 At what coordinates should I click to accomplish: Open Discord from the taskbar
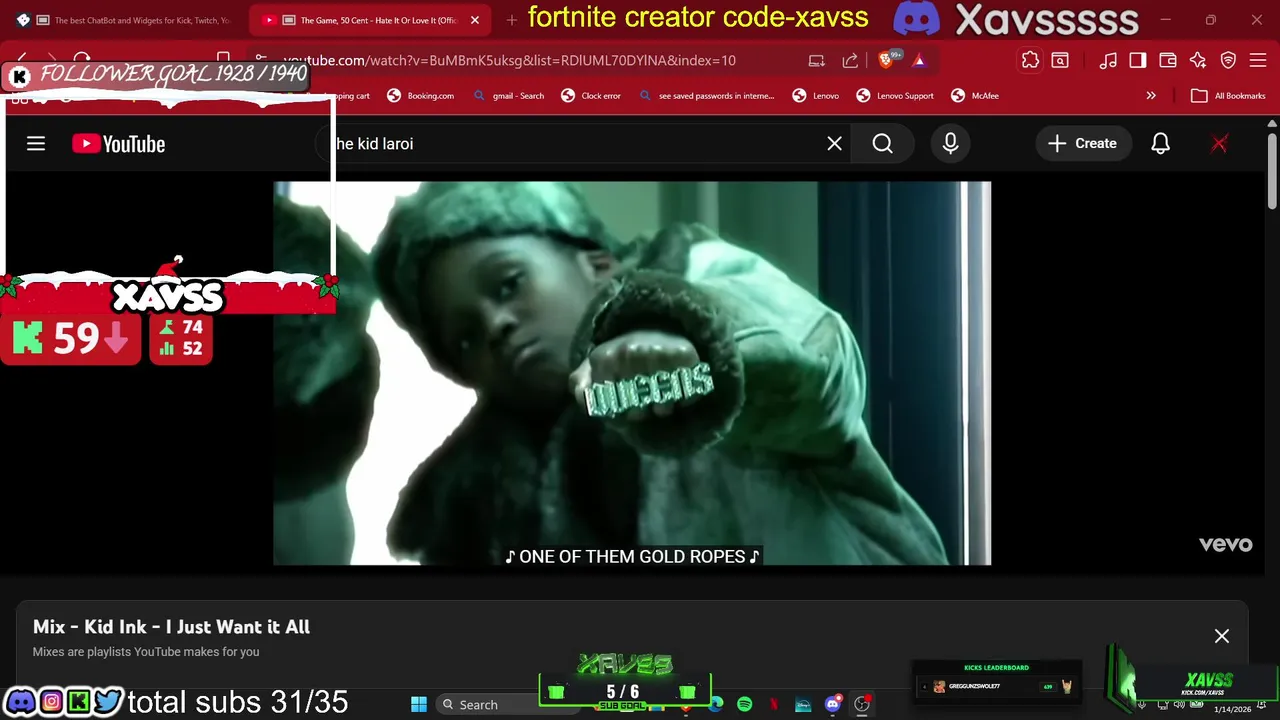[x=833, y=704]
